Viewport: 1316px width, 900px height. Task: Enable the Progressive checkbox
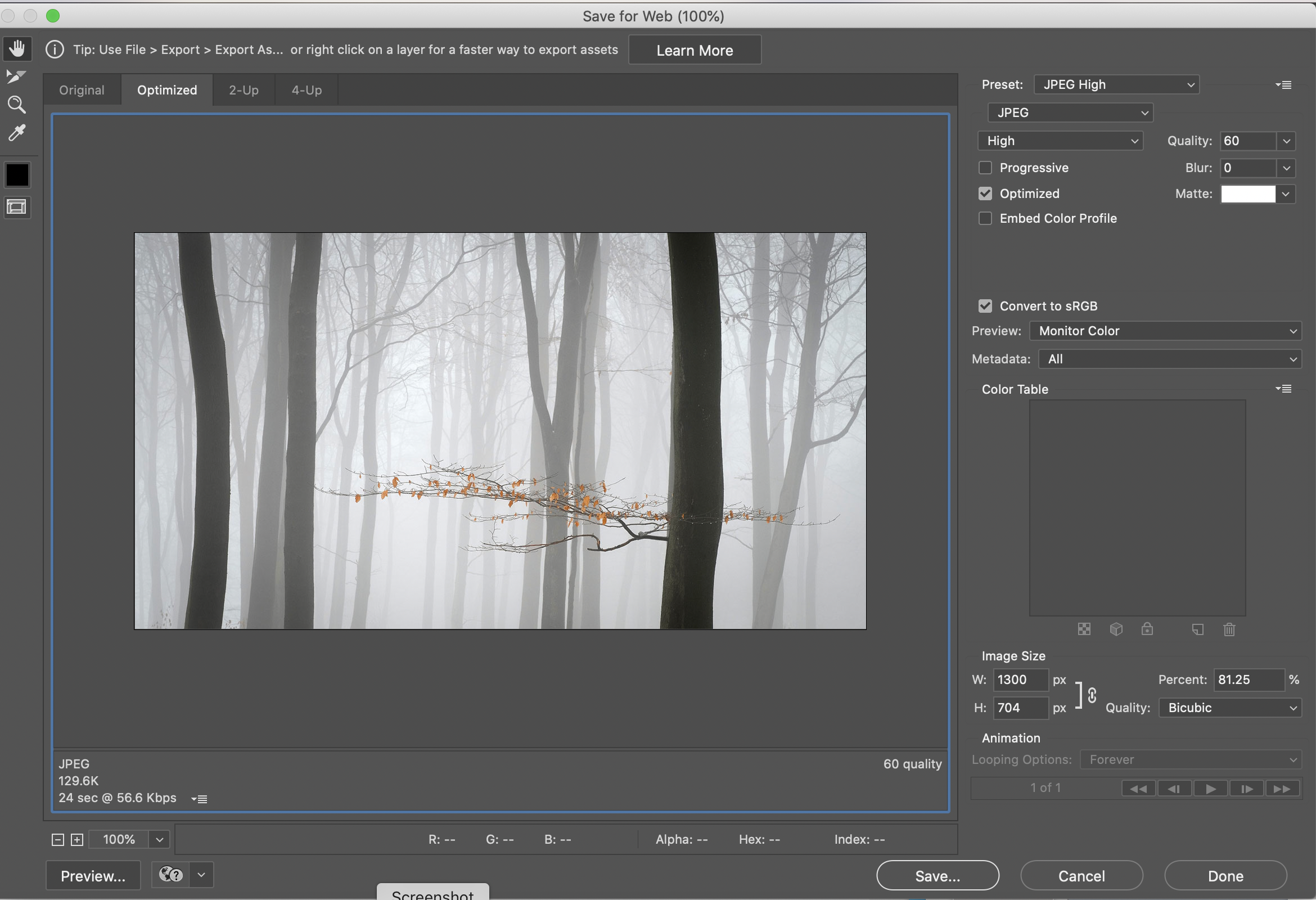click(x=985, y=168)
